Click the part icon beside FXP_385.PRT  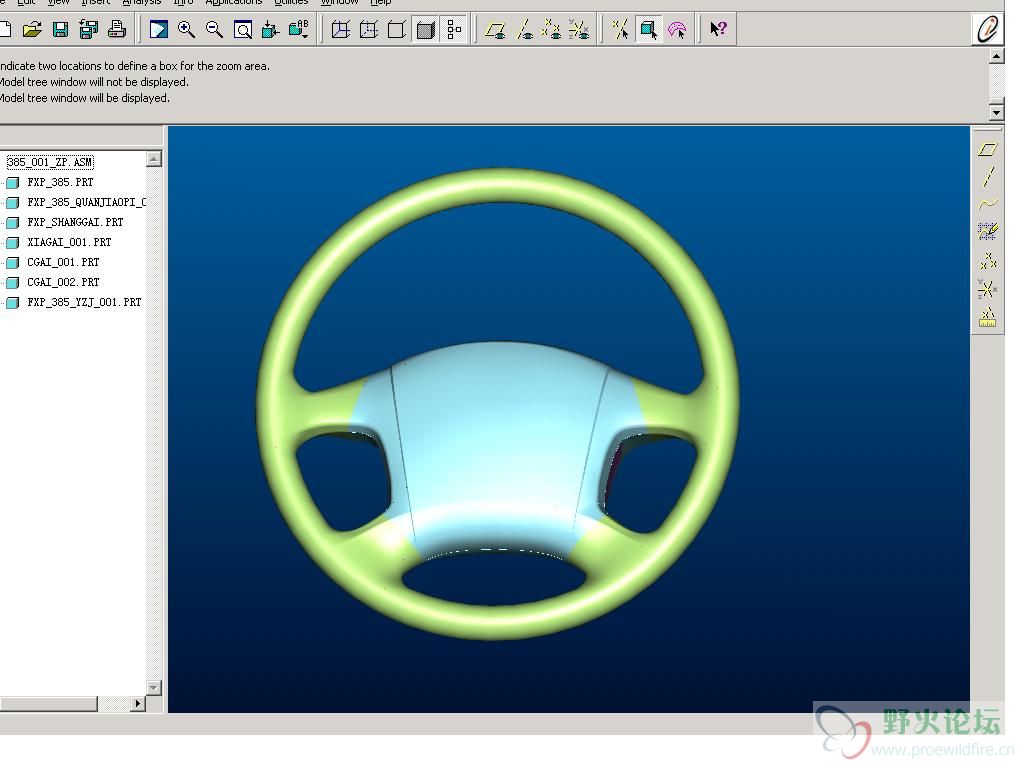tap(12, 183)
